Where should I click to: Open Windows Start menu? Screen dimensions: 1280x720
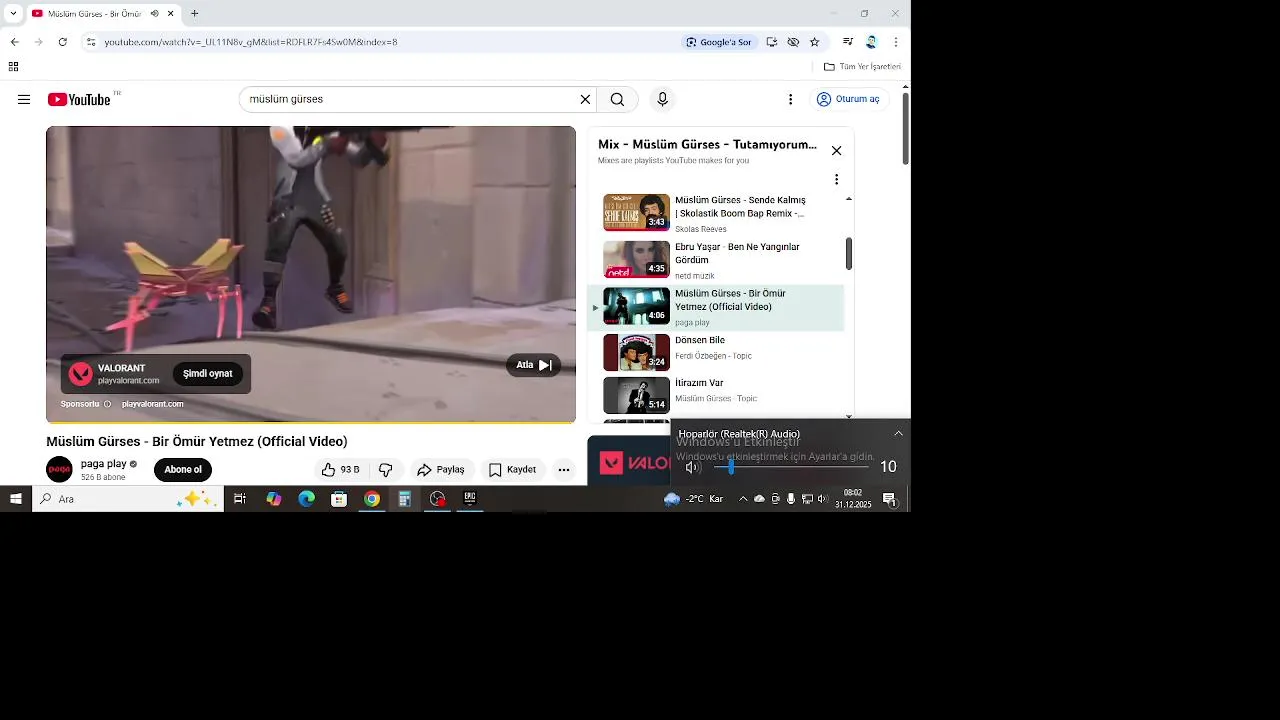coord(16,499)
